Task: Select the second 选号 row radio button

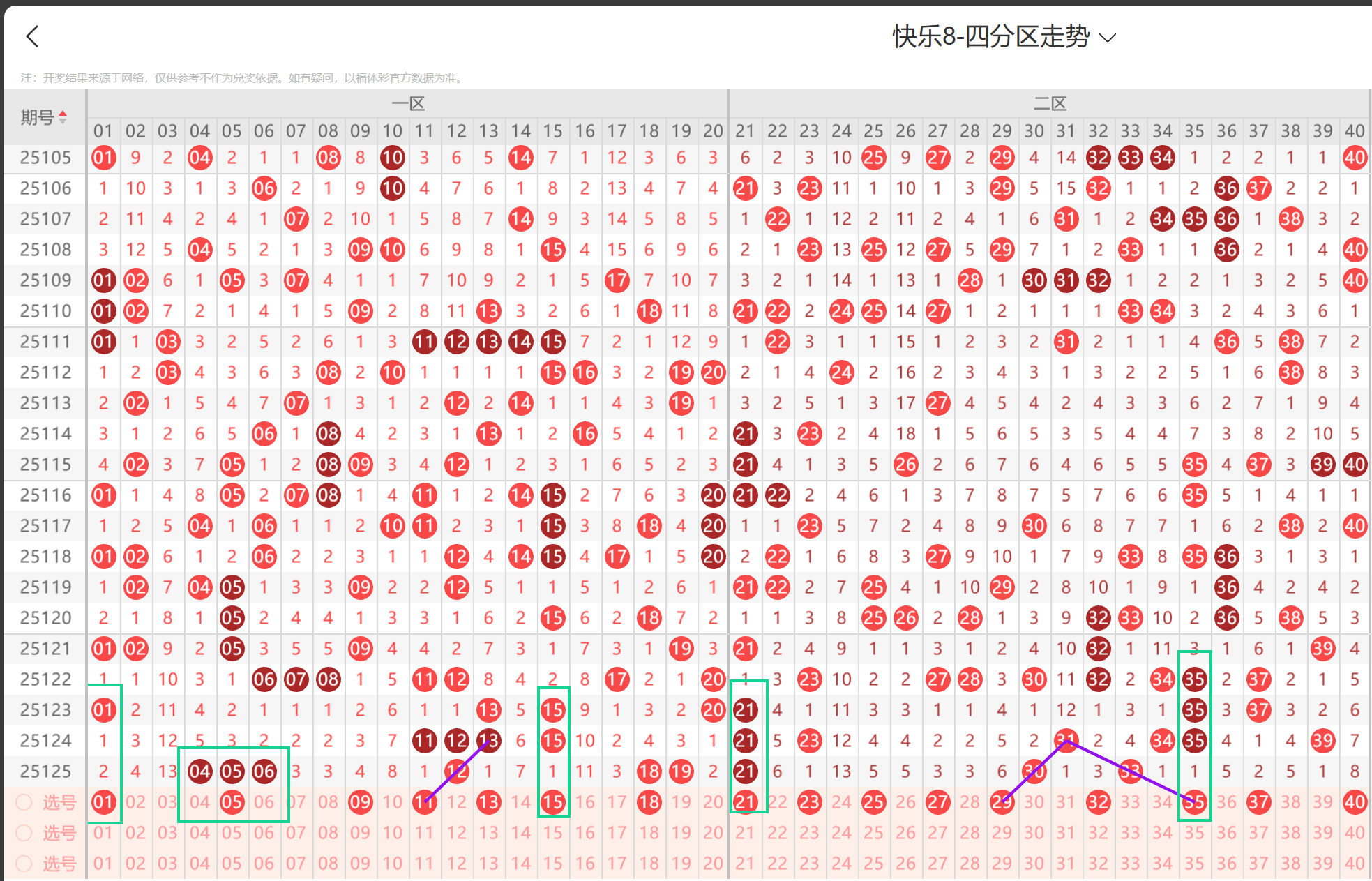Action: (24, 833)
